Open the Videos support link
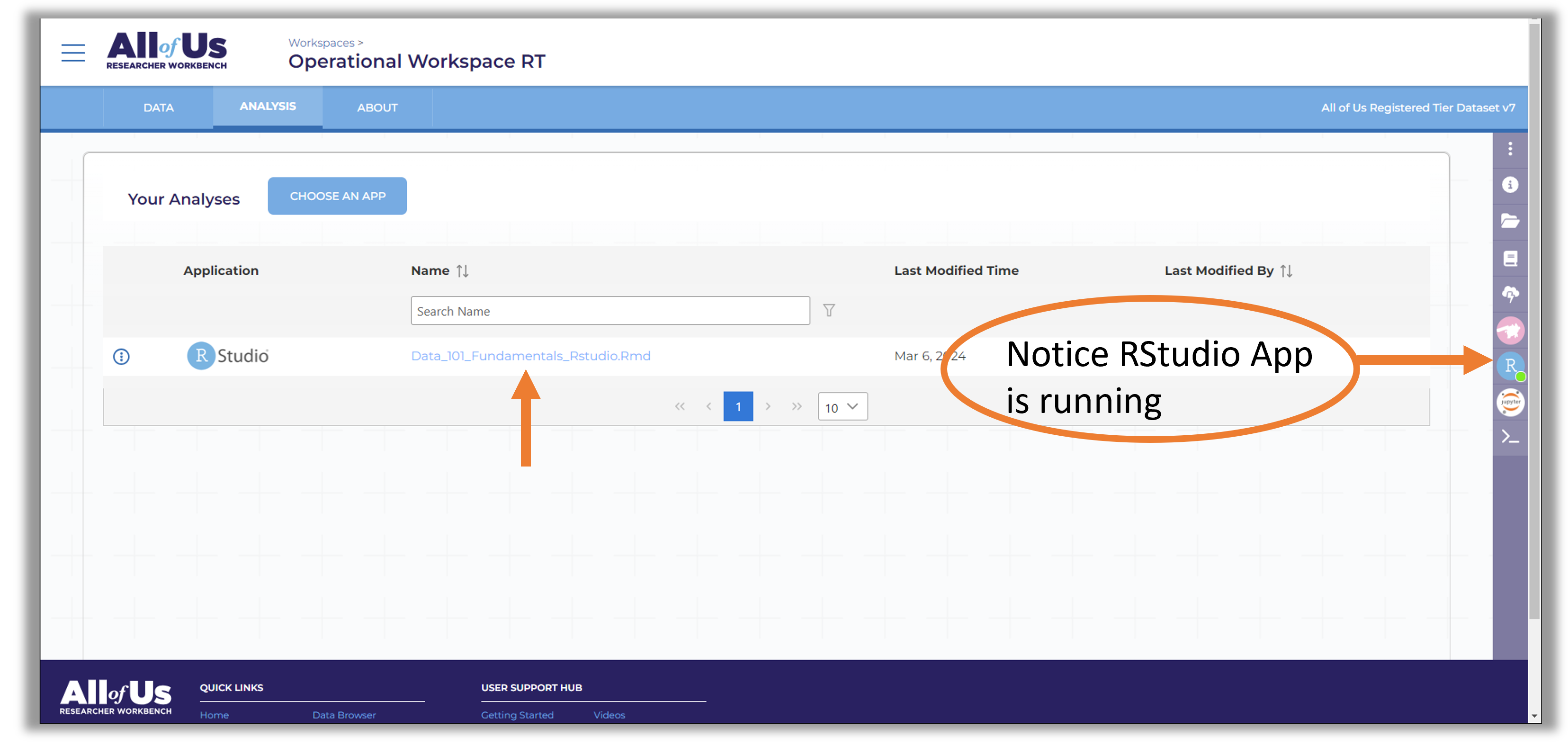 tap(609, 714)
